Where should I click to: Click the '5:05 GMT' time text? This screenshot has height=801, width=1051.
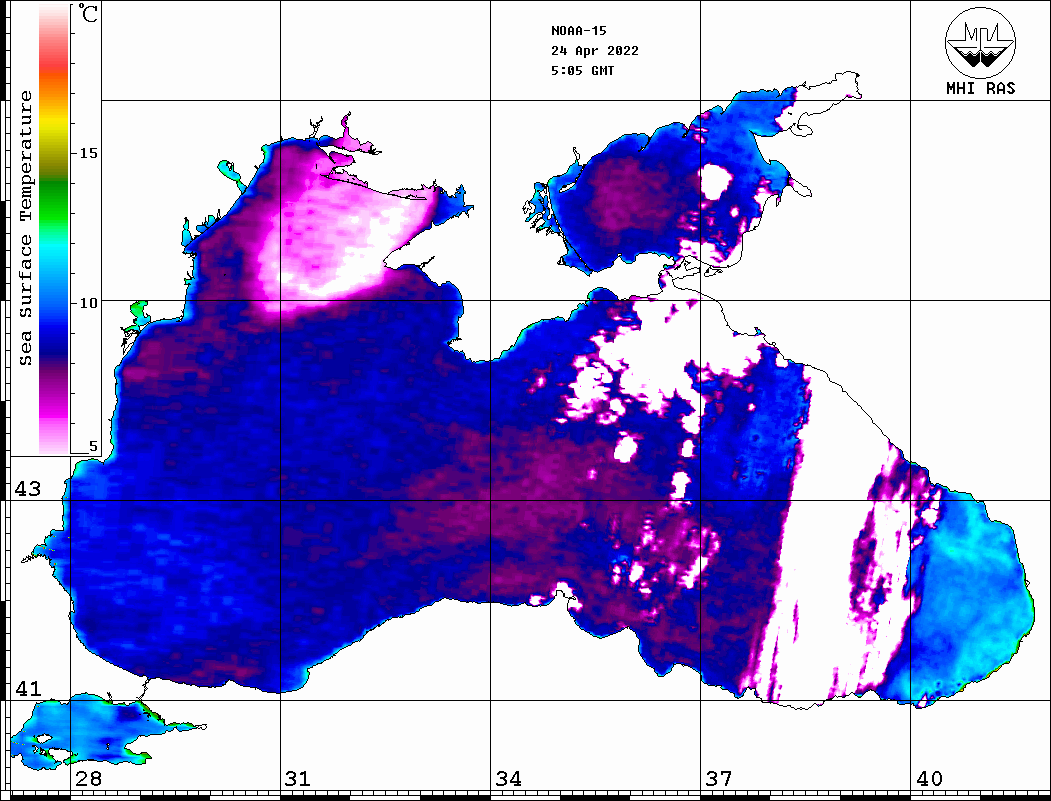(x=582, y=70)
